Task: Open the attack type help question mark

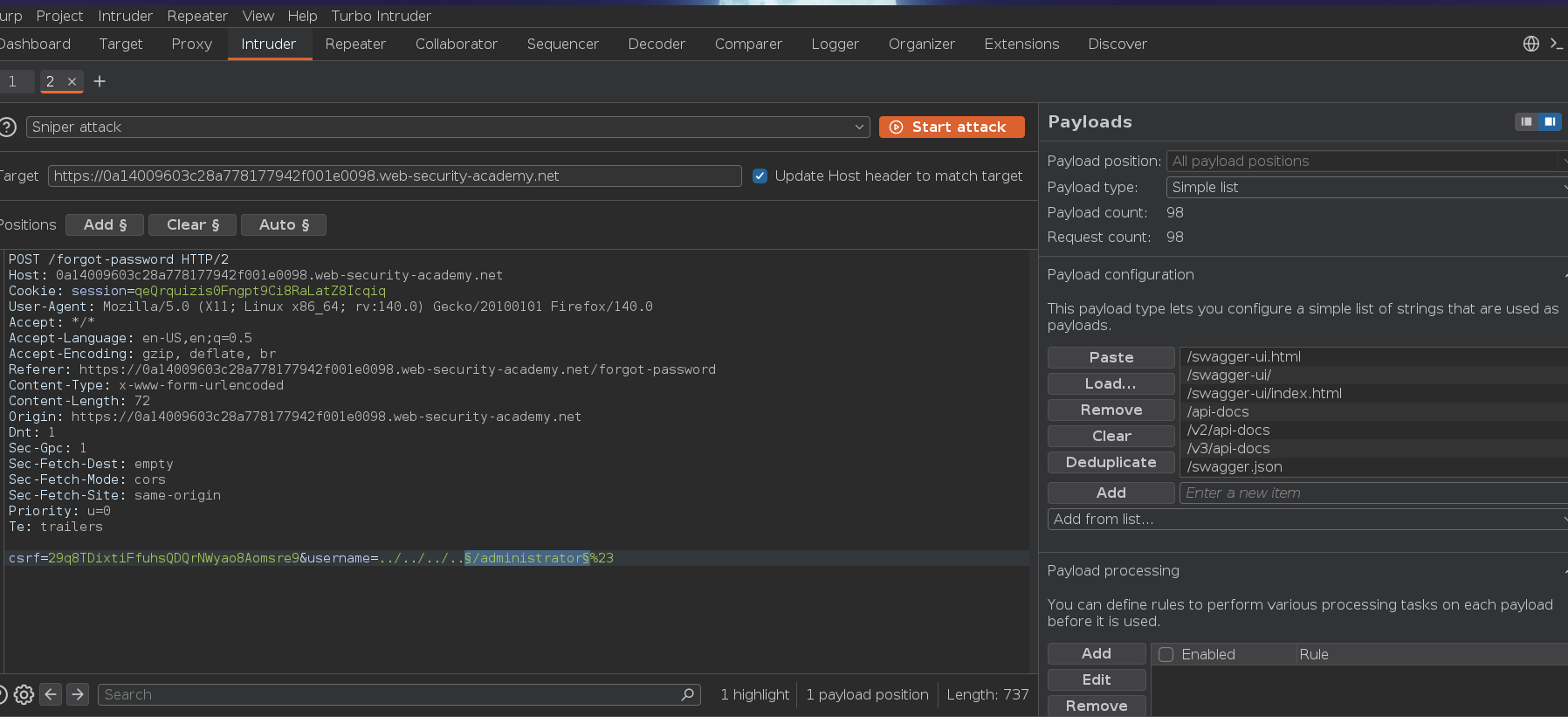Action: (8, 127)
